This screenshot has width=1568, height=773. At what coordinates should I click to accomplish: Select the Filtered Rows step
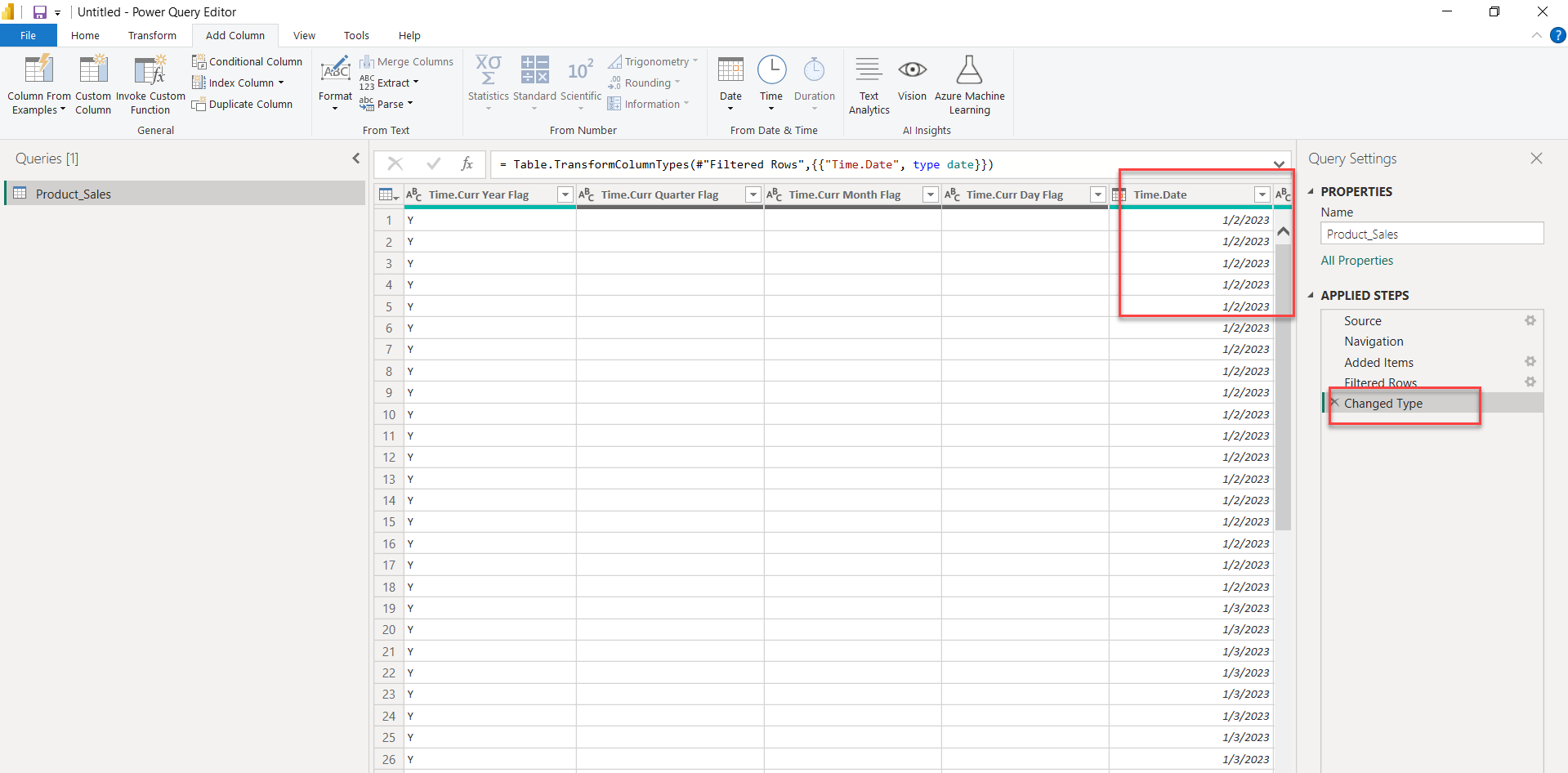point(1380,382)
